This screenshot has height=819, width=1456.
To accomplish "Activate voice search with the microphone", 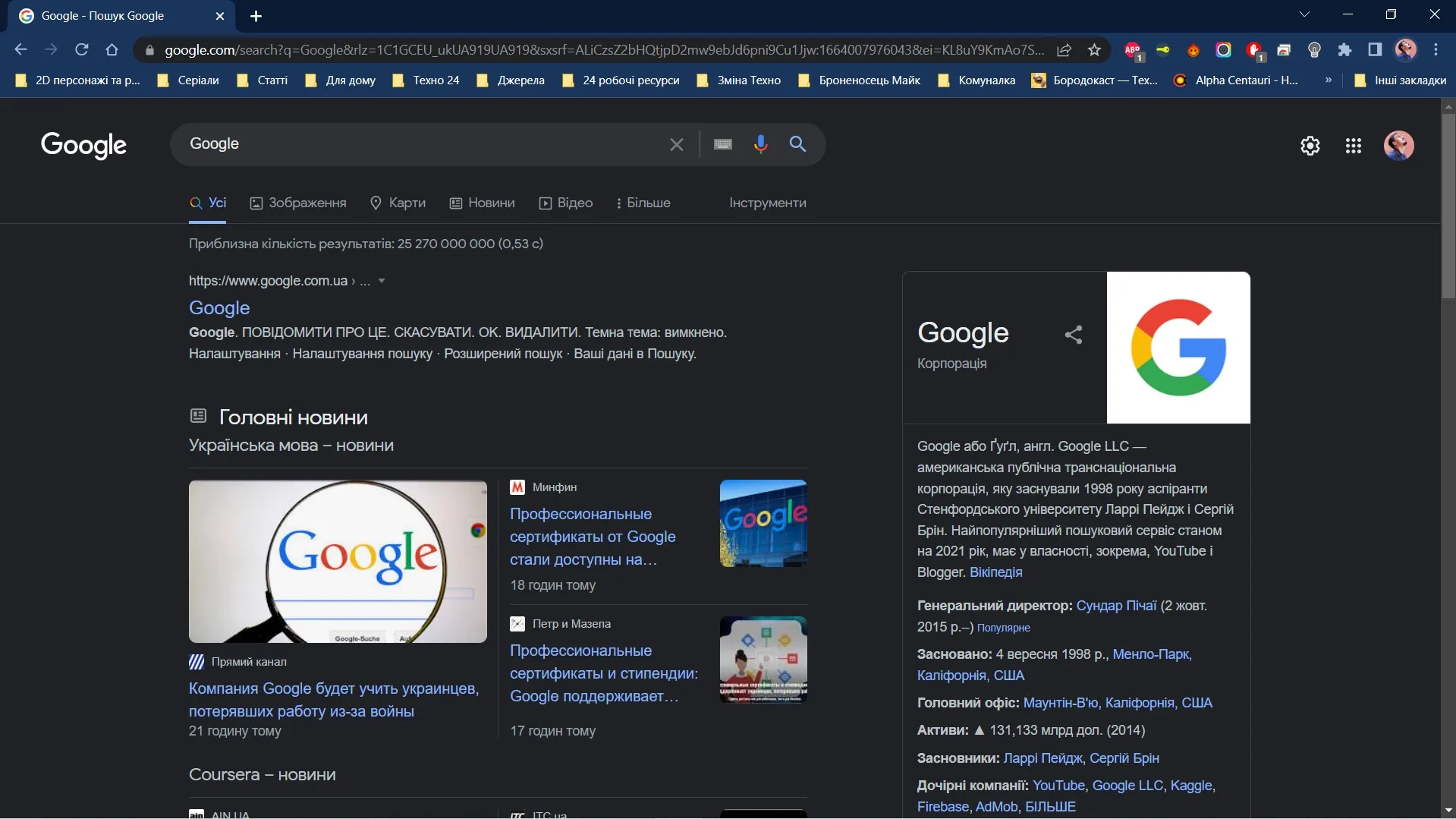I will coord(761,143).
